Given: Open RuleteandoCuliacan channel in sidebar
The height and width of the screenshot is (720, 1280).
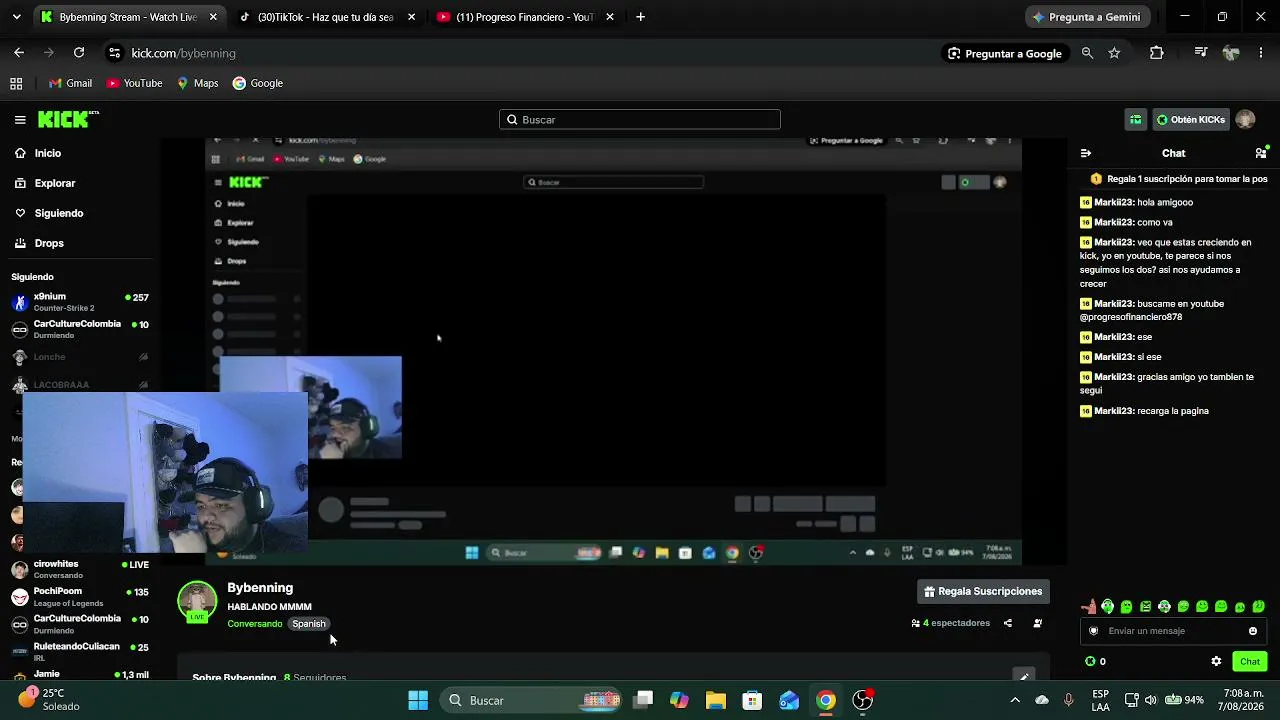Looking at the screenshot, I should [x=80, y=651].
